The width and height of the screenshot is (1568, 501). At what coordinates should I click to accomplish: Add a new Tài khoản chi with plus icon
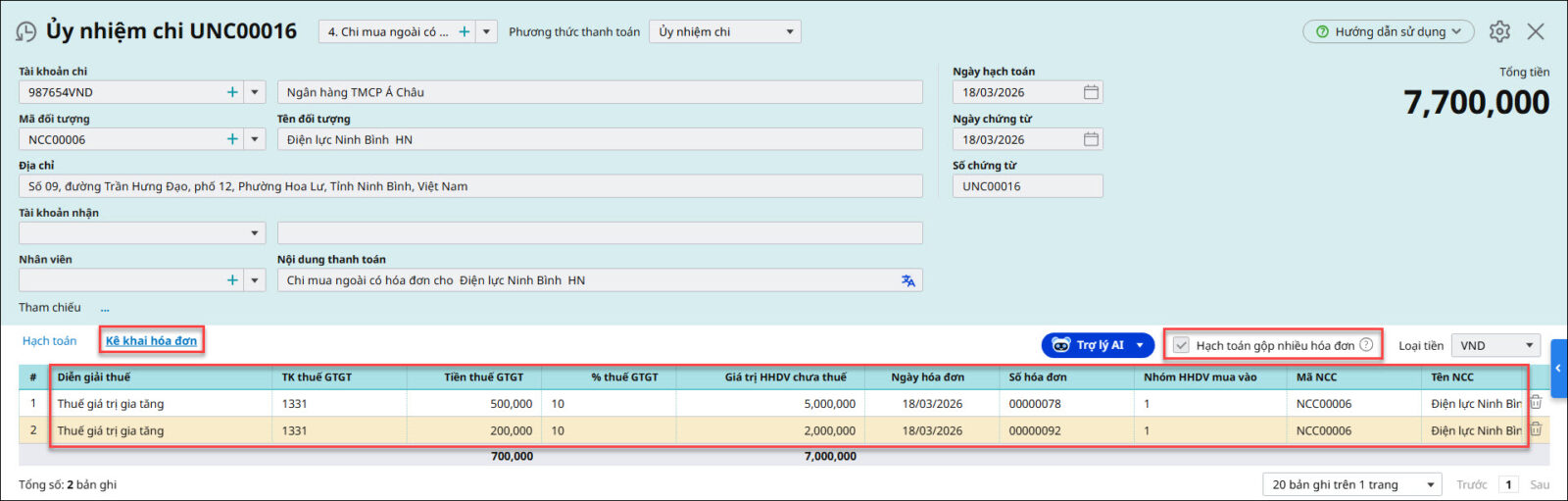(x=232, y=92)
